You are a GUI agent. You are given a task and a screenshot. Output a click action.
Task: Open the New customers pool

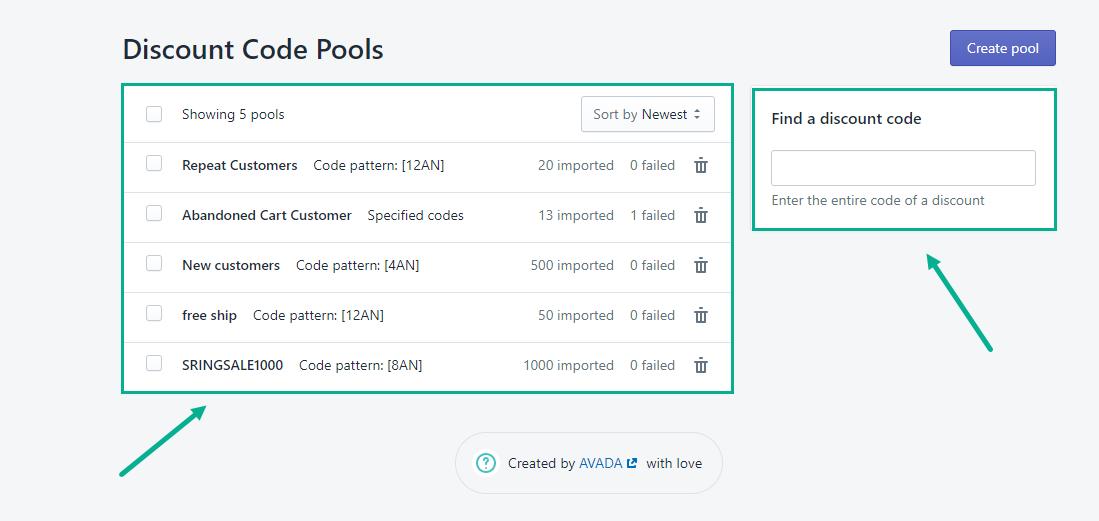tap(231, 265)
